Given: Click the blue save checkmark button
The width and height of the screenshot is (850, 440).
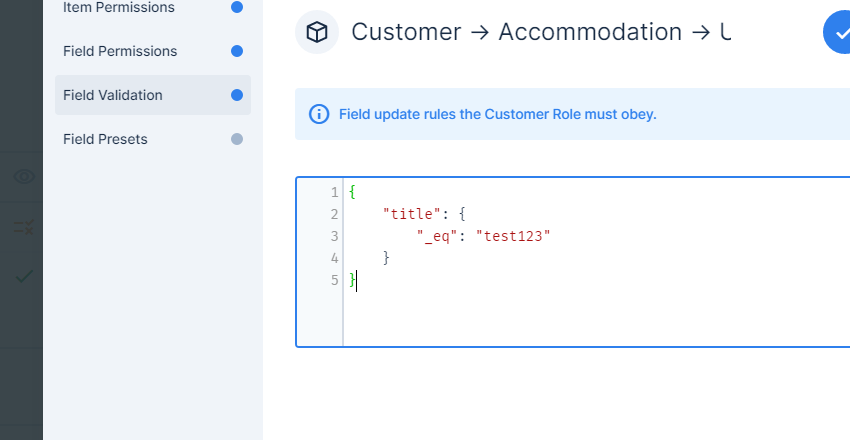Looking at the screenshot, I should point(836,32).
